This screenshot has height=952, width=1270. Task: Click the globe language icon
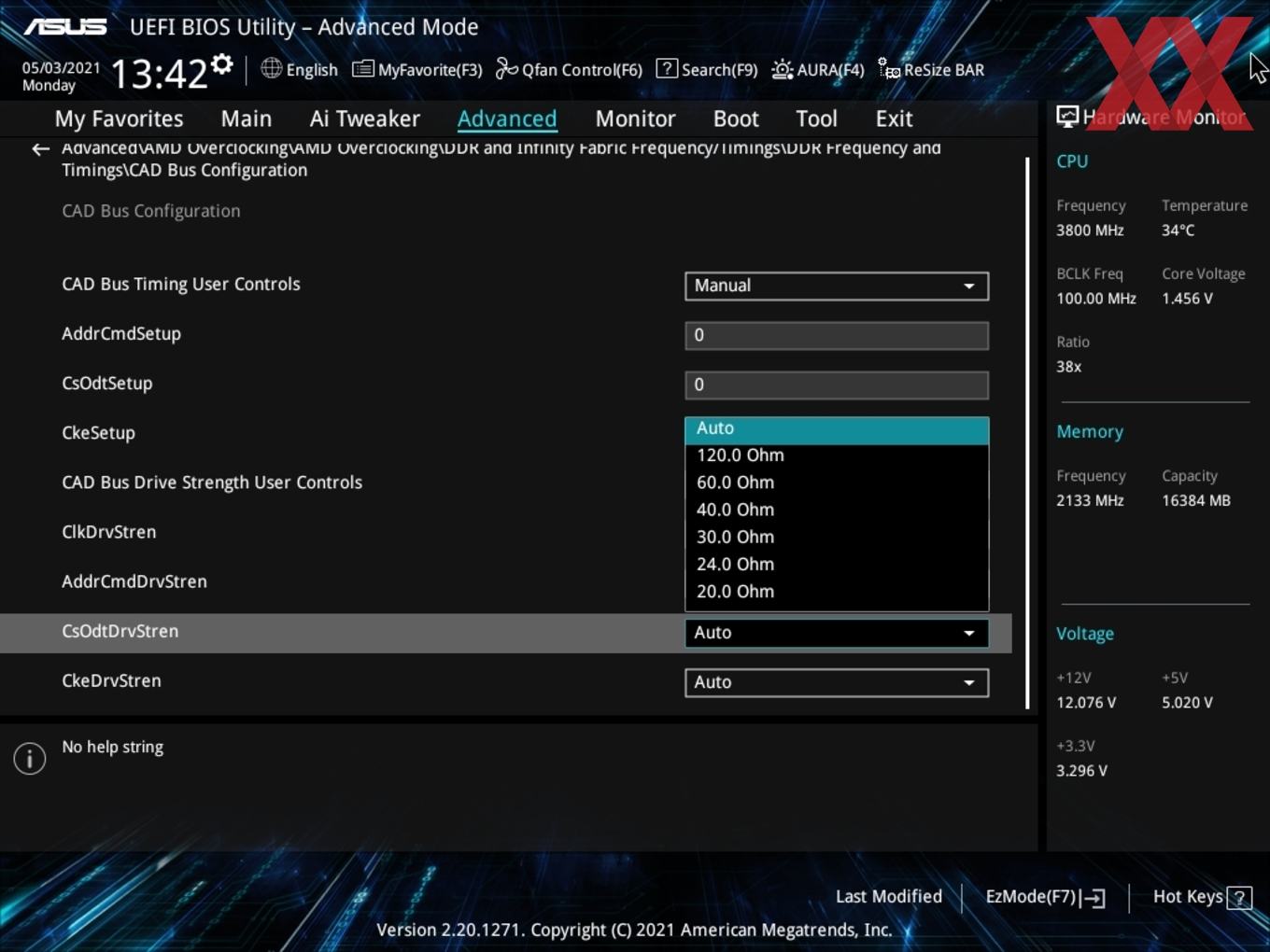(x=271, y=68)
